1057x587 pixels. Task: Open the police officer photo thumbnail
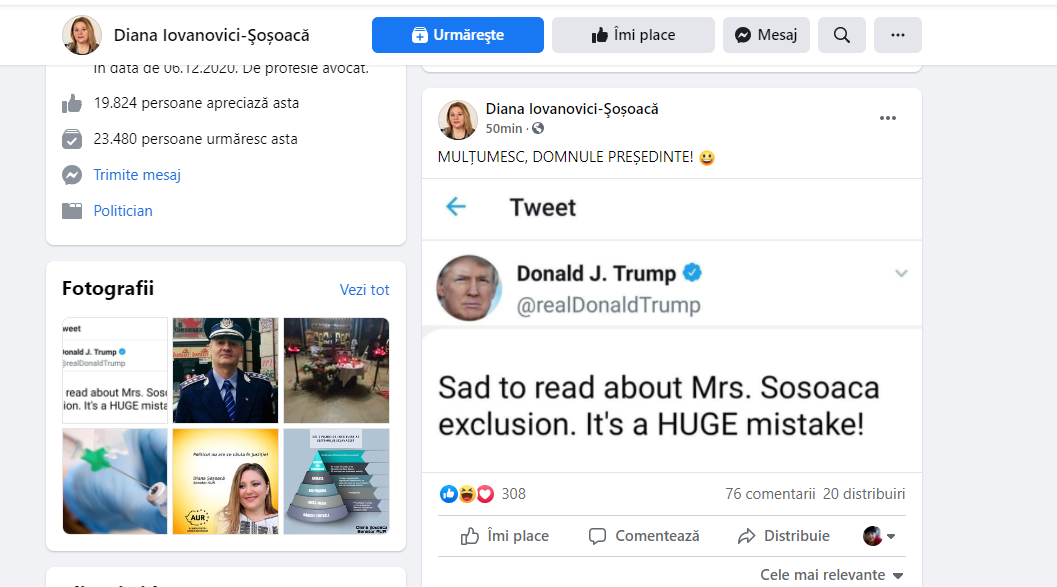pos(225,370)
